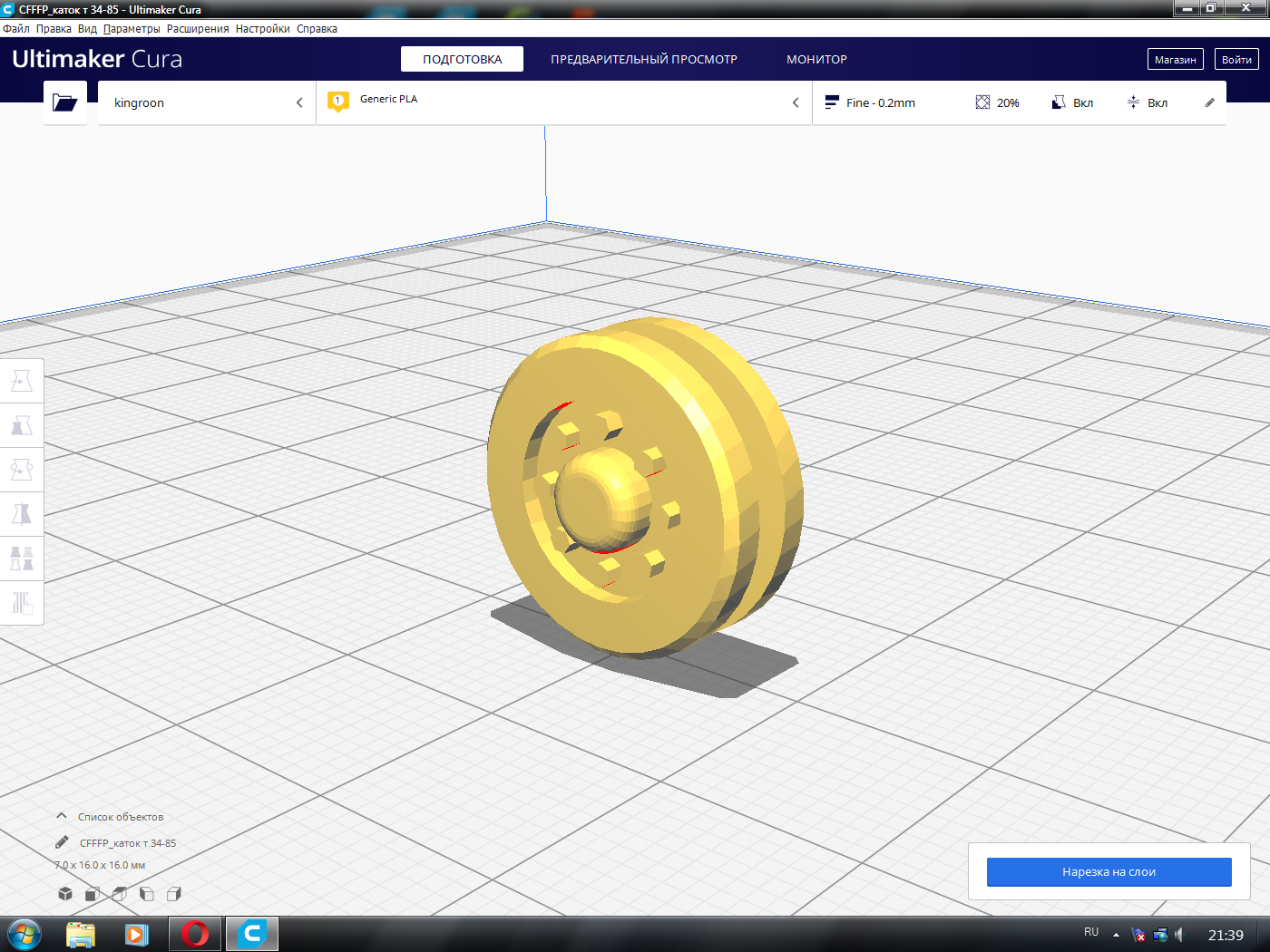This screenshot has height=952, width=1270.
Task: Click the Нарезка на слои button
Action: pos(1109,872)
